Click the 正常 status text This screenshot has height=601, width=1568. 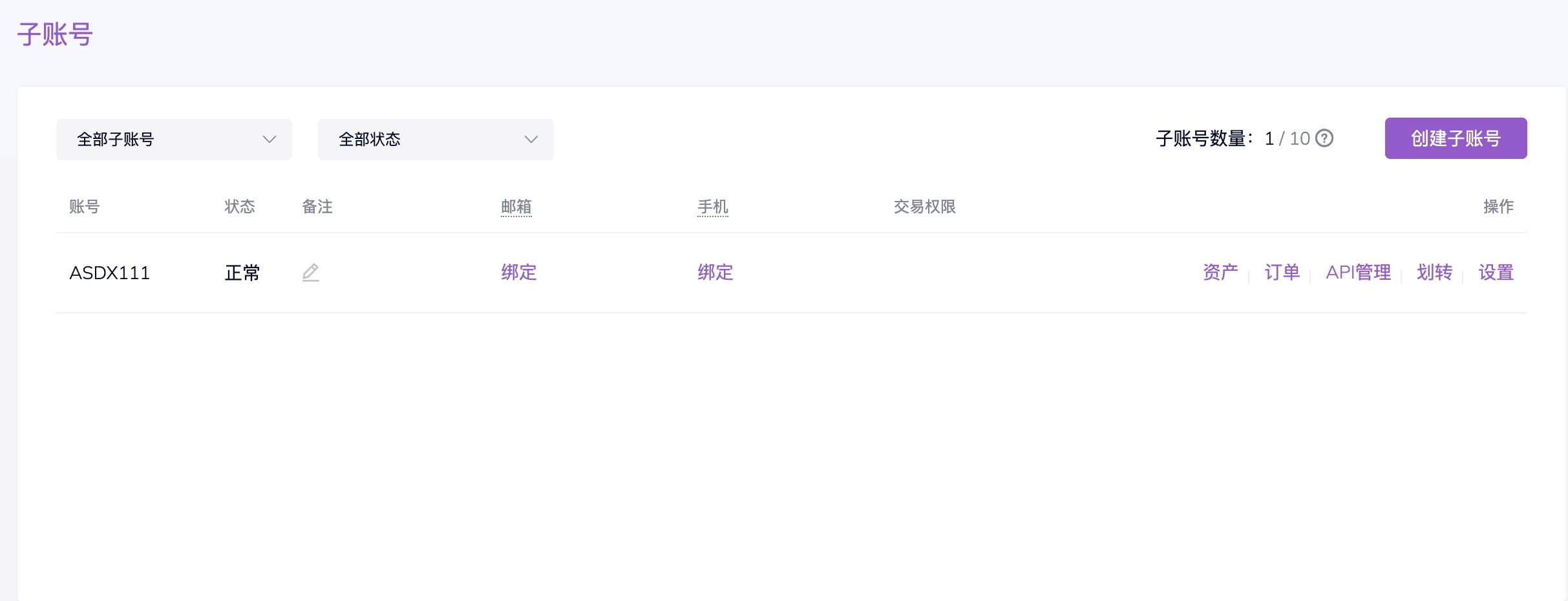(242, 273)
